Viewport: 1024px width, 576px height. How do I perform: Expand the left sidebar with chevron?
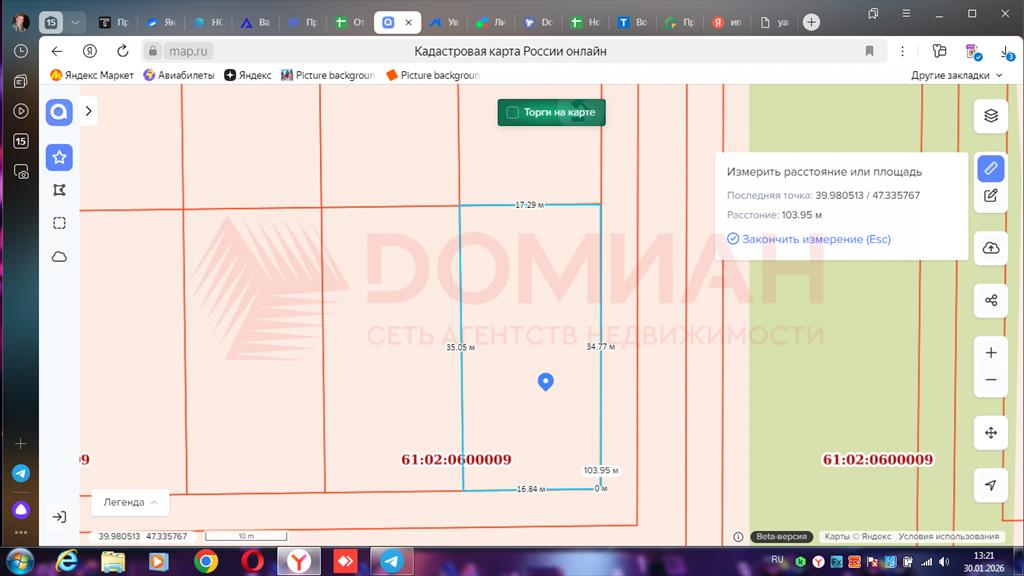[x=88, y=111]
